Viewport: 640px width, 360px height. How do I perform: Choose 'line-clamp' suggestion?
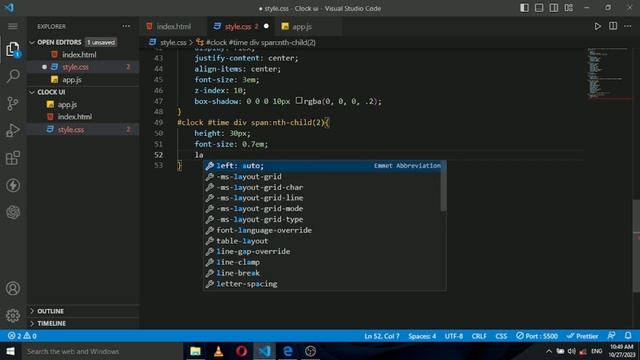pos(322,262)
